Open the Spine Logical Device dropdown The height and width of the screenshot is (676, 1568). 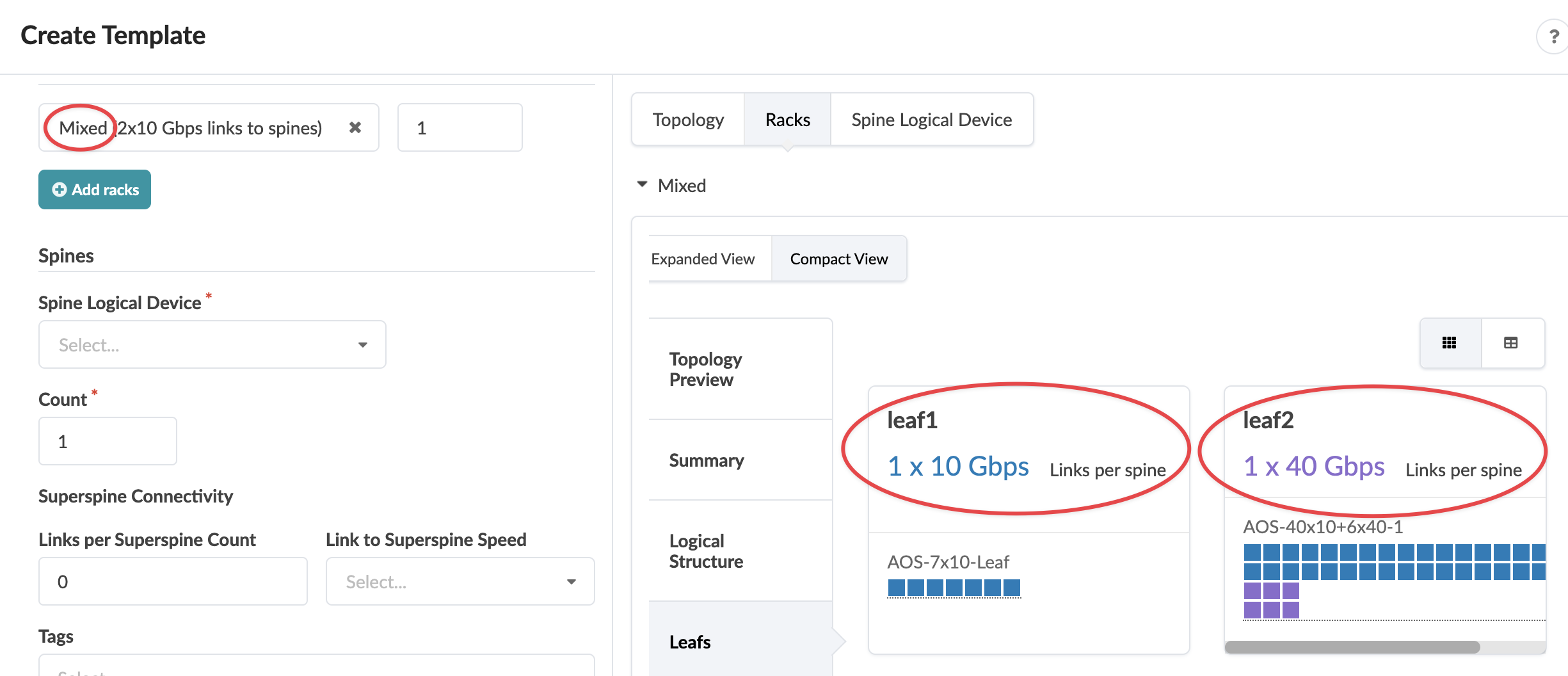(x=212, y=344)
